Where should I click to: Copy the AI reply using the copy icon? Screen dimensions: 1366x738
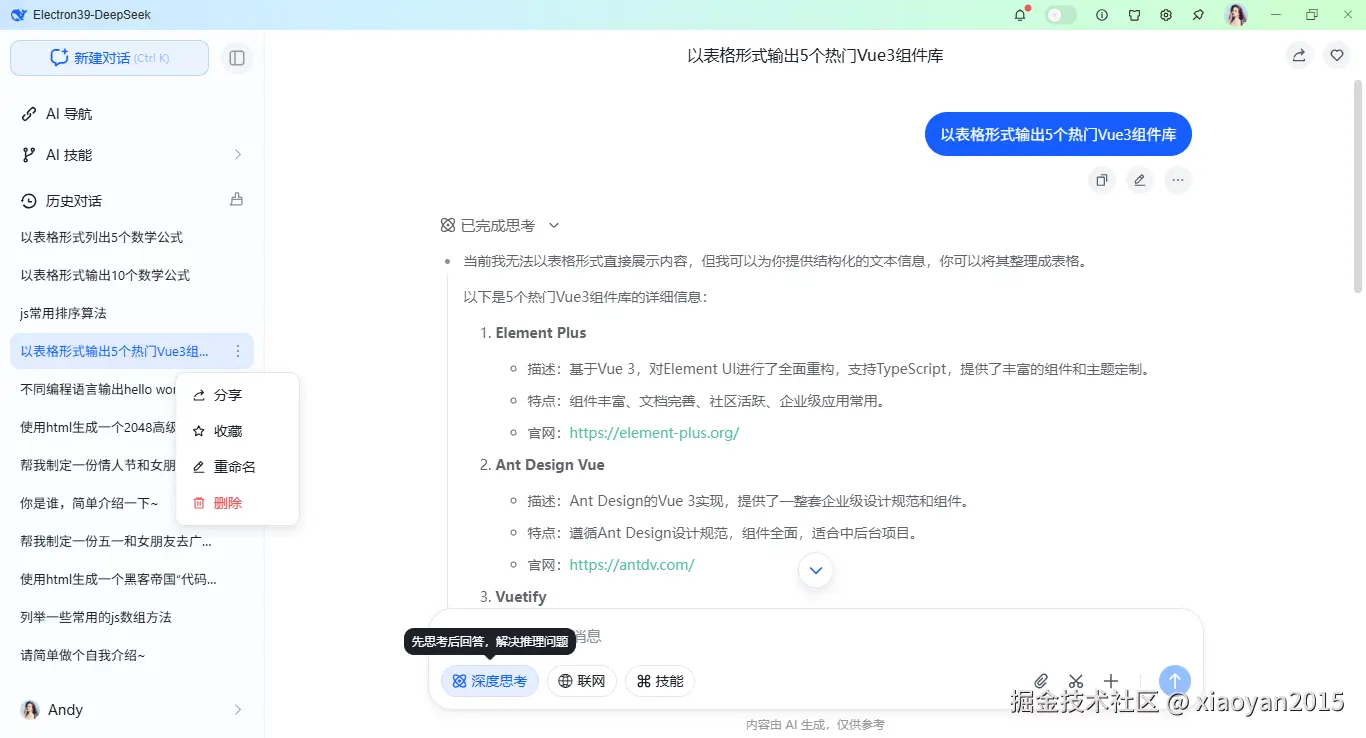point(1101,180)
